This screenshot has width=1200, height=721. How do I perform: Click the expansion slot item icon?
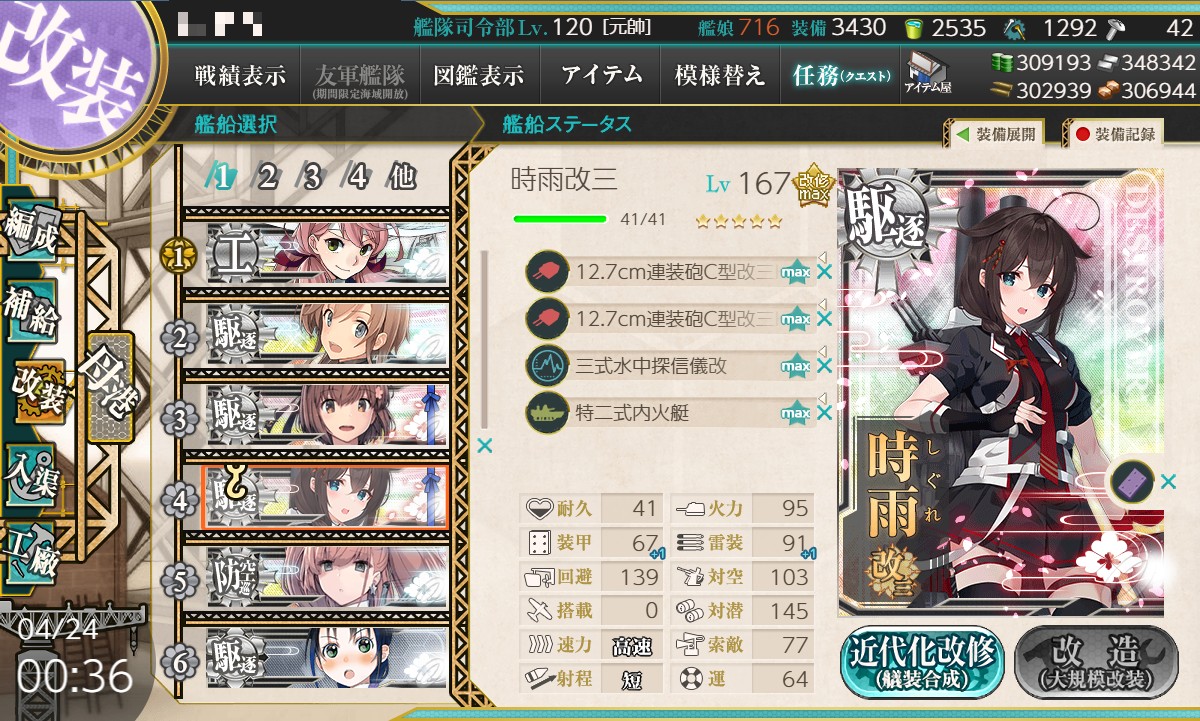(x=1132, y=482)
